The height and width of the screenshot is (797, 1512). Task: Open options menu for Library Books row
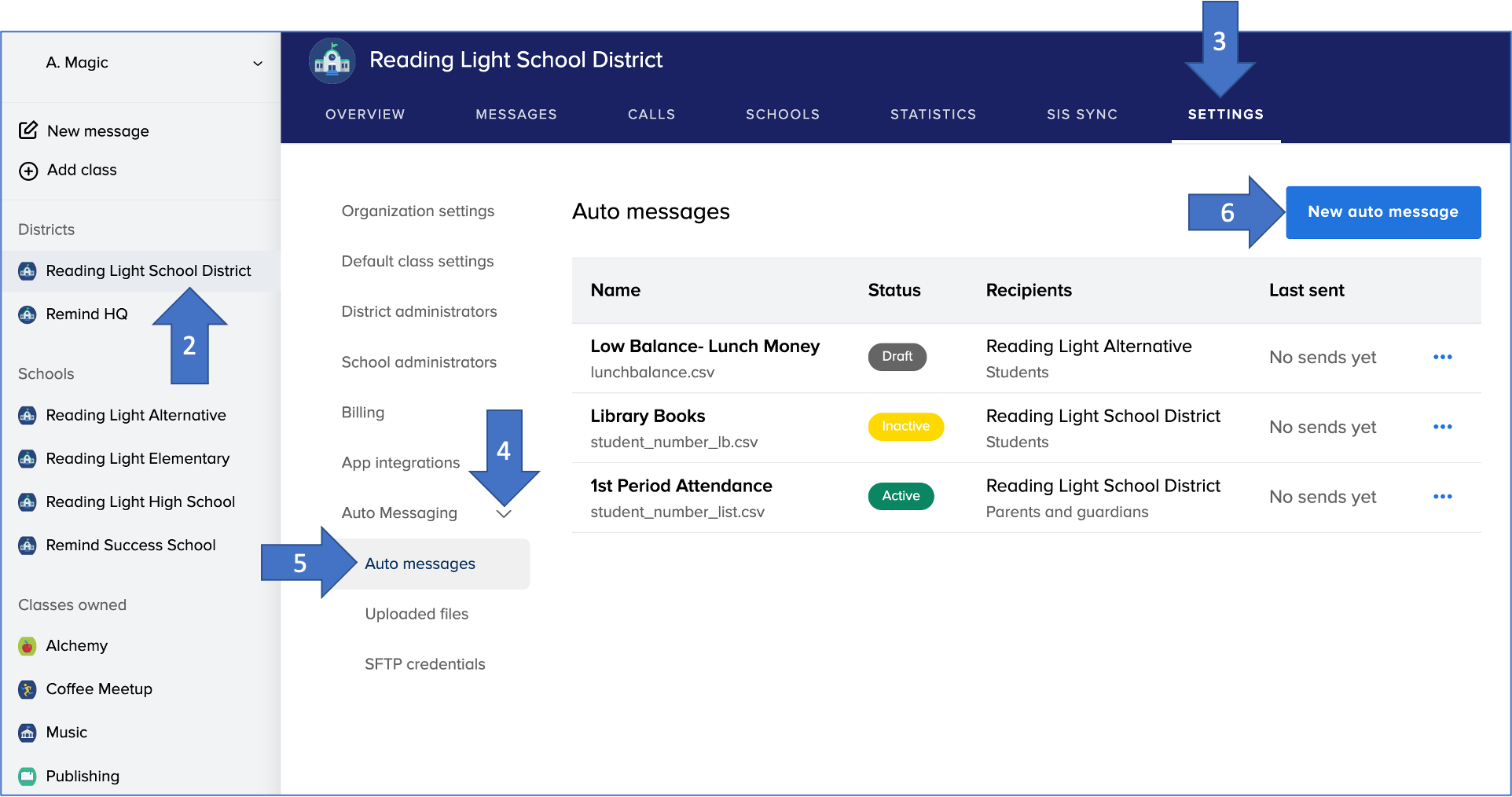(x=1442, y=427)
